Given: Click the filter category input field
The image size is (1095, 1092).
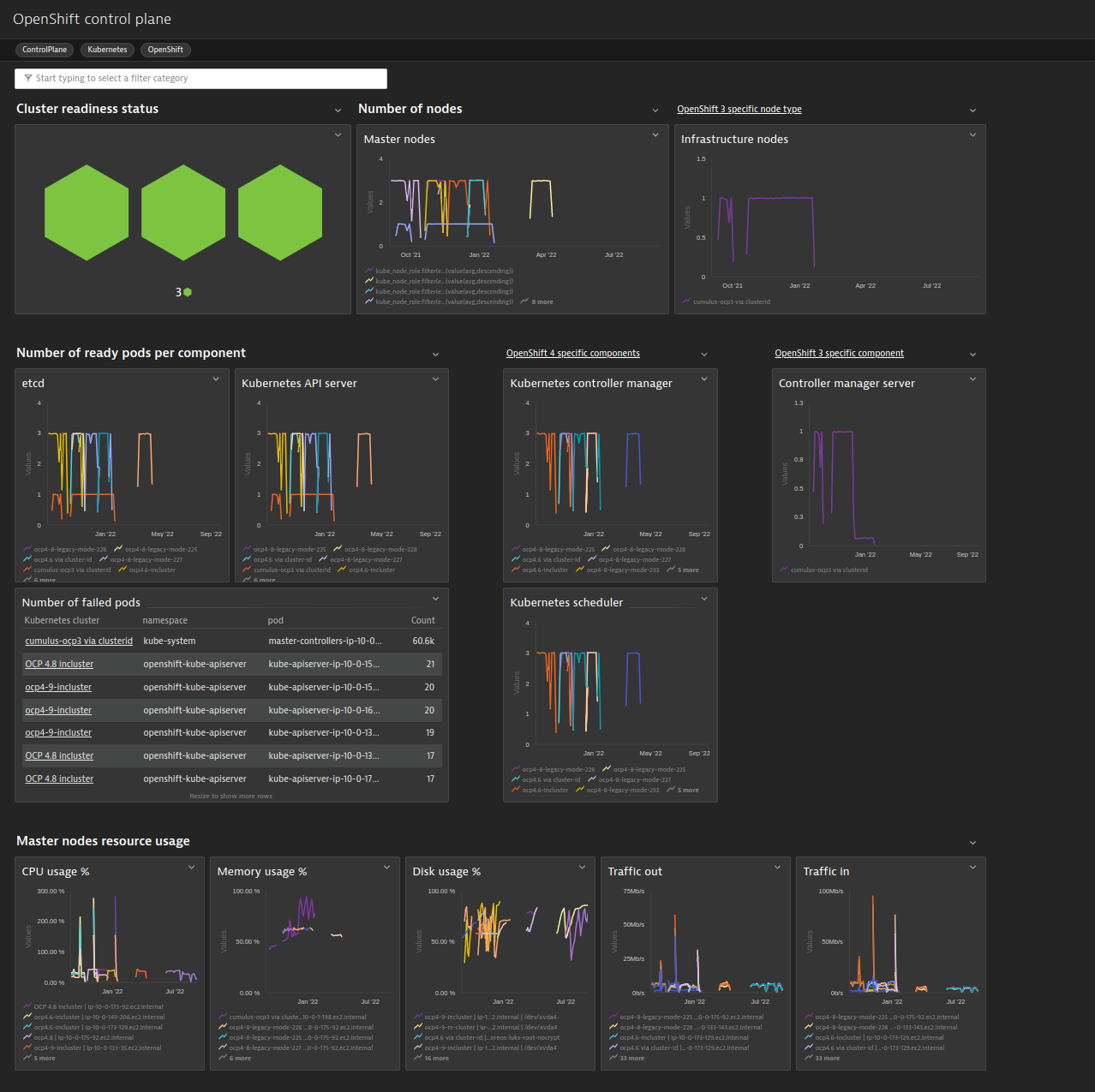Looking at the screenshot, I should 200,78.
